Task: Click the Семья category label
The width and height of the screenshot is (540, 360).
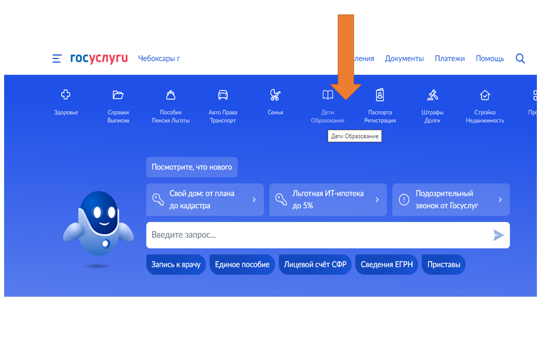Action: 275,112
